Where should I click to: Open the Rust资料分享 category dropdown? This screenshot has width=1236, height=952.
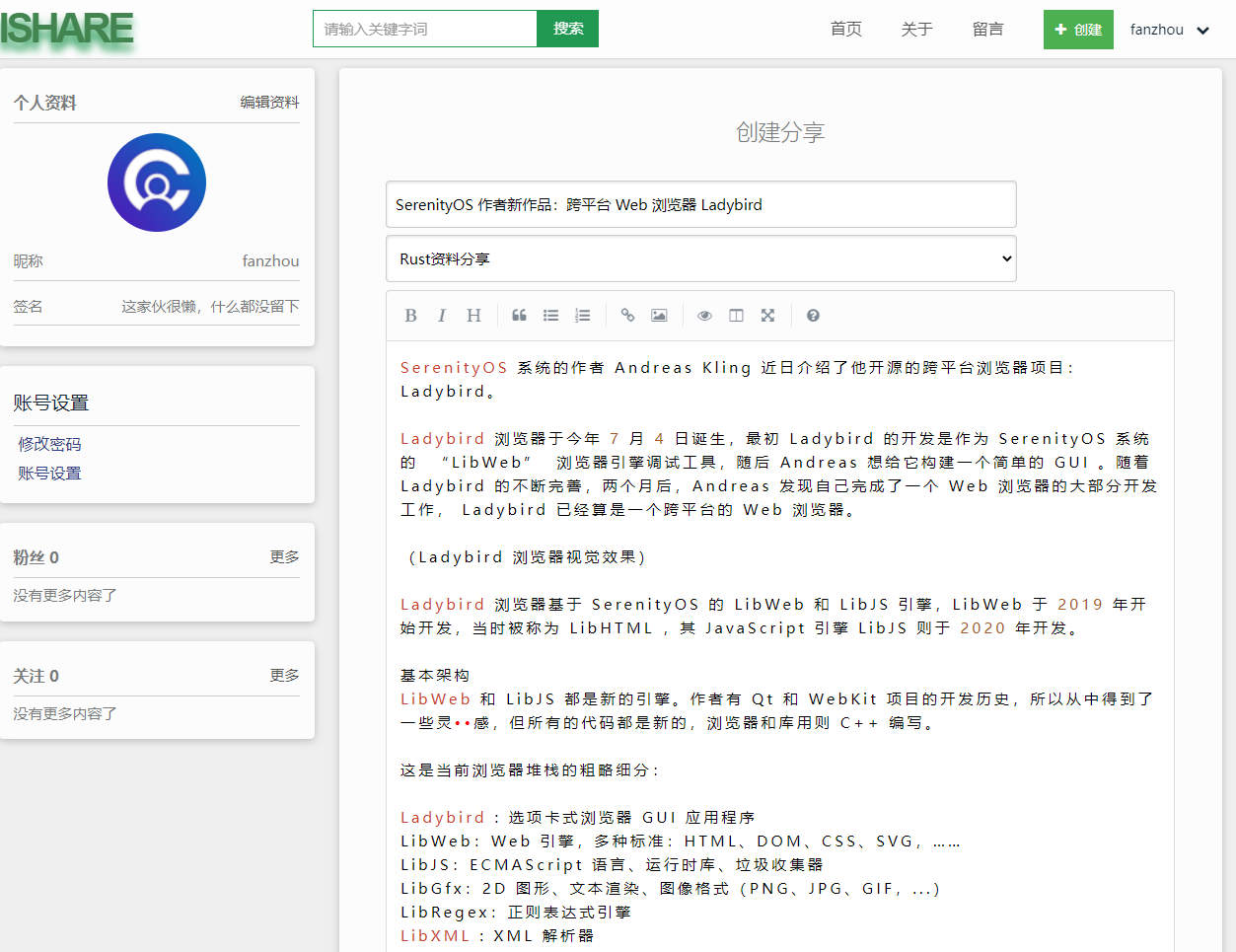700,258
